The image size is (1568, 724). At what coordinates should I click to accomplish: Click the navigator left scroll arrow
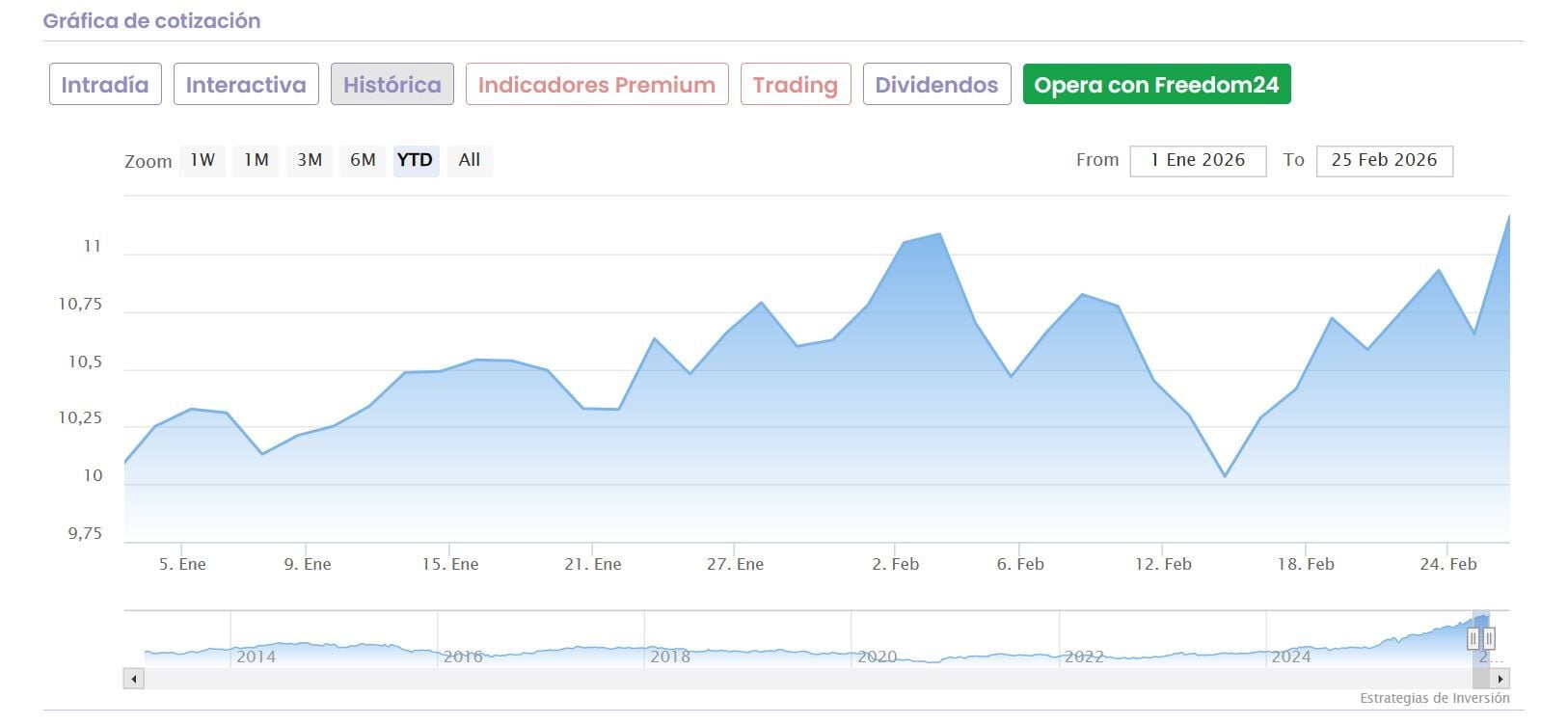(x=134, y=679)
